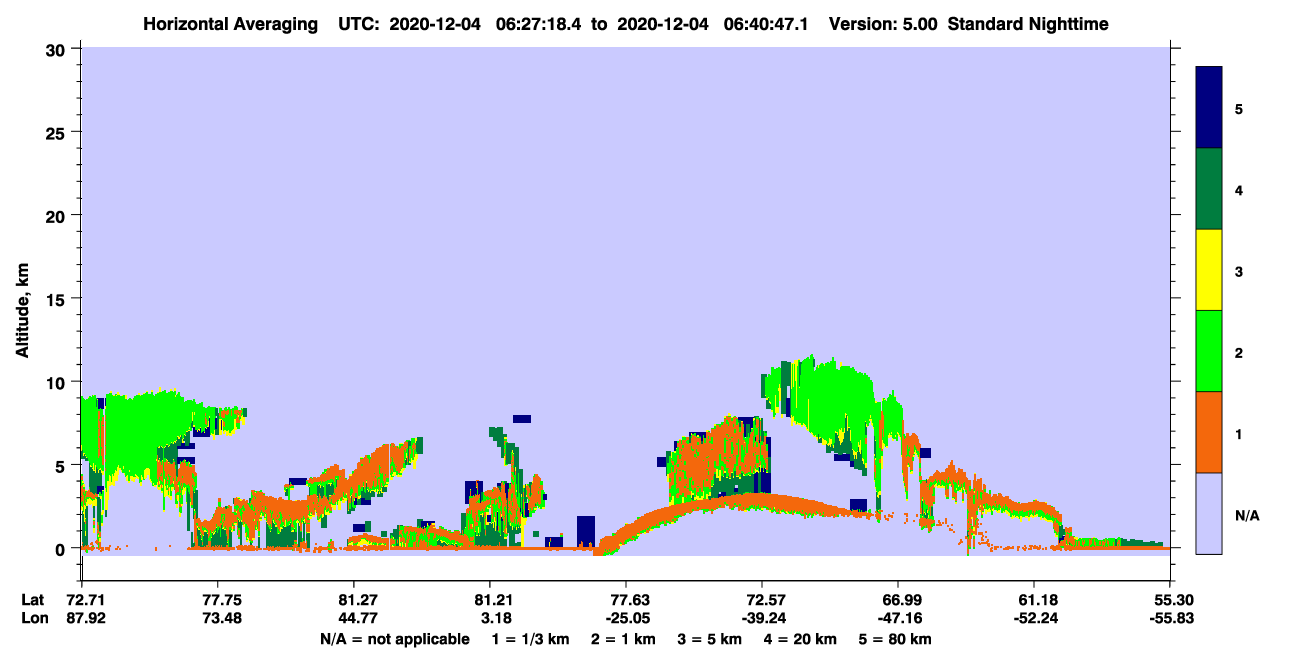Select longitude value '-47.16'
This screenshot has width=1300, height=667.
point(898,619)
